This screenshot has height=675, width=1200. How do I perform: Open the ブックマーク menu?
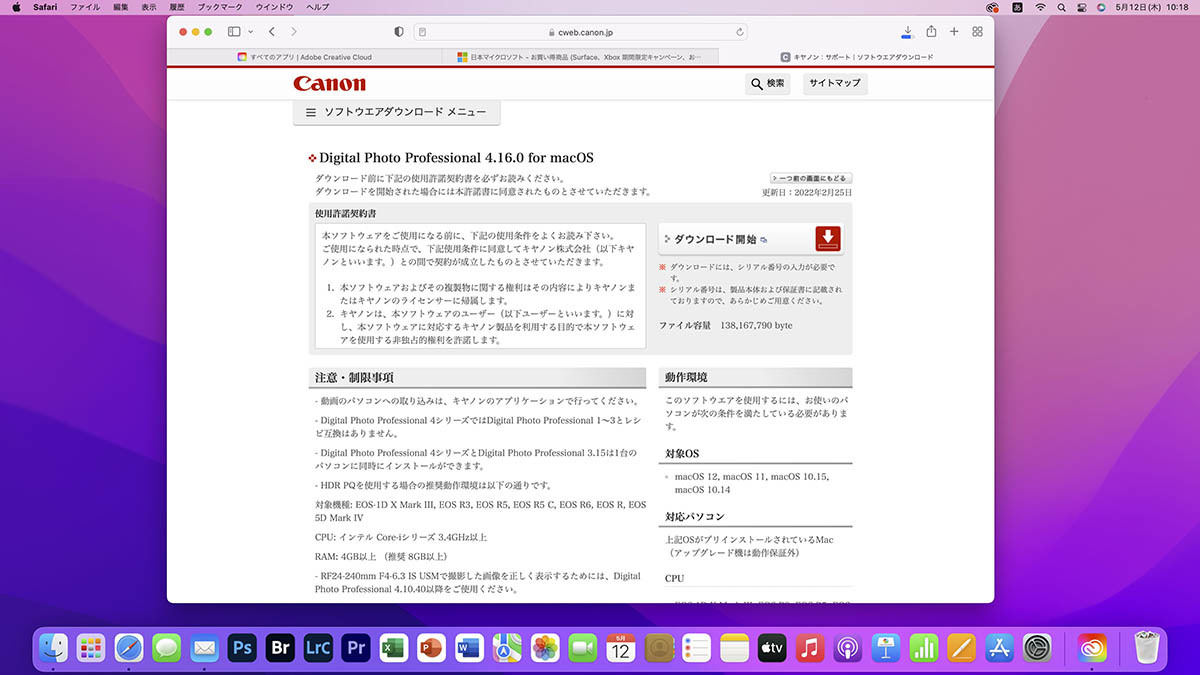pyautogui.click(x=220, y=7)
